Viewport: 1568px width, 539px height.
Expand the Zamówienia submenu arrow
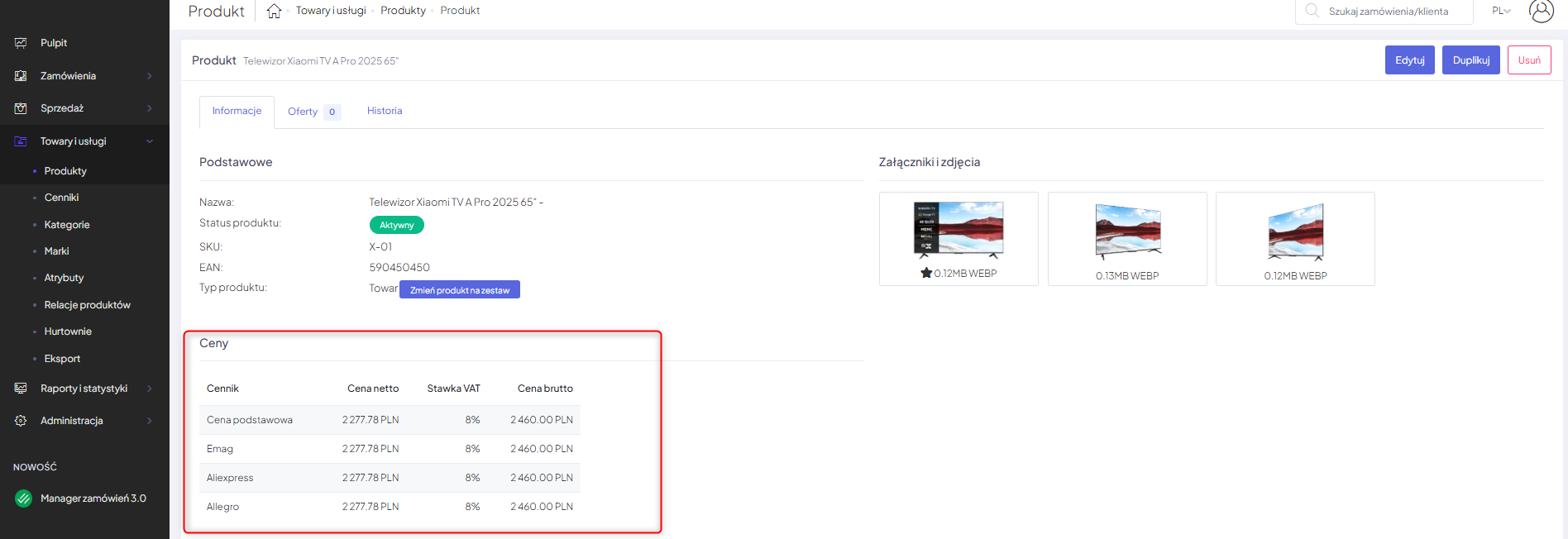(x=150, y=76)
